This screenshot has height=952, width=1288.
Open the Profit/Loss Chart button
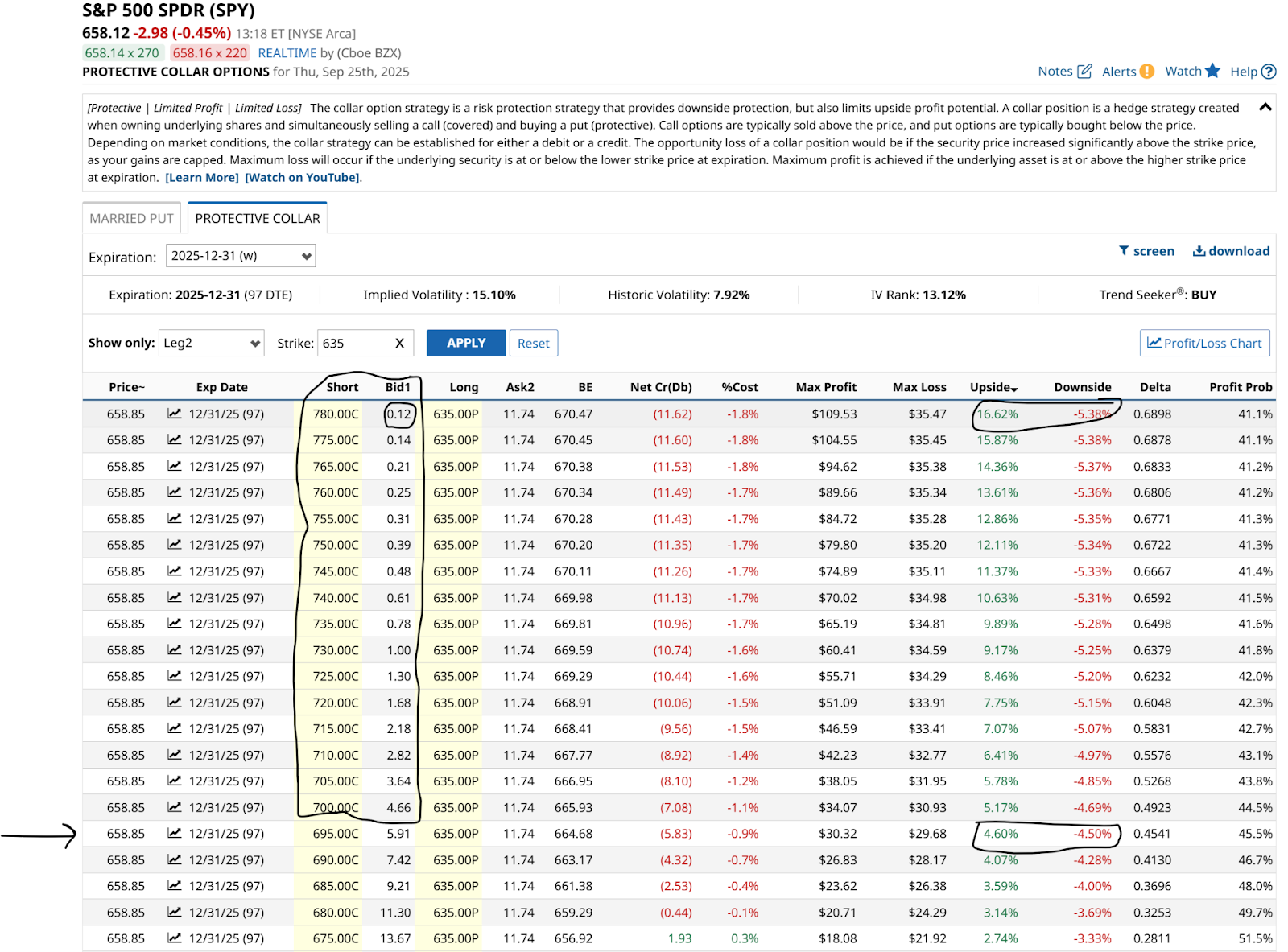pos(1205,343)
